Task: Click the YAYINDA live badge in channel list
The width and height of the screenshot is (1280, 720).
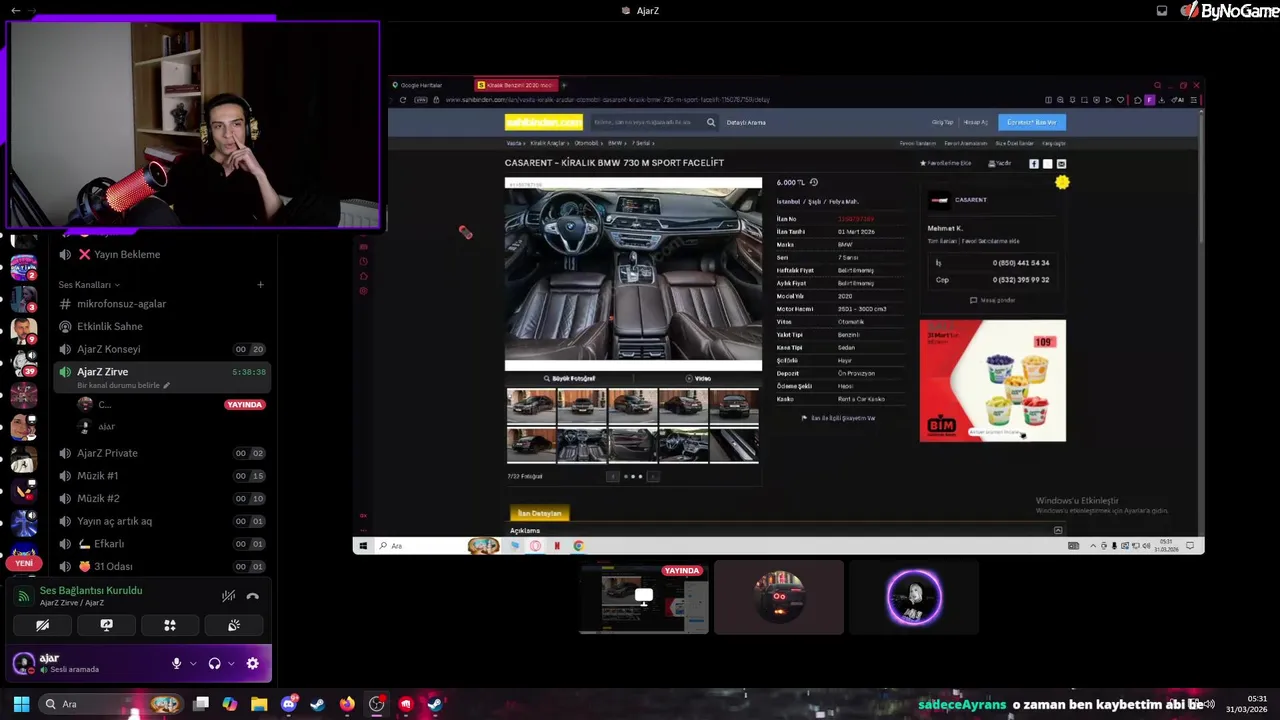Action: 245,405
